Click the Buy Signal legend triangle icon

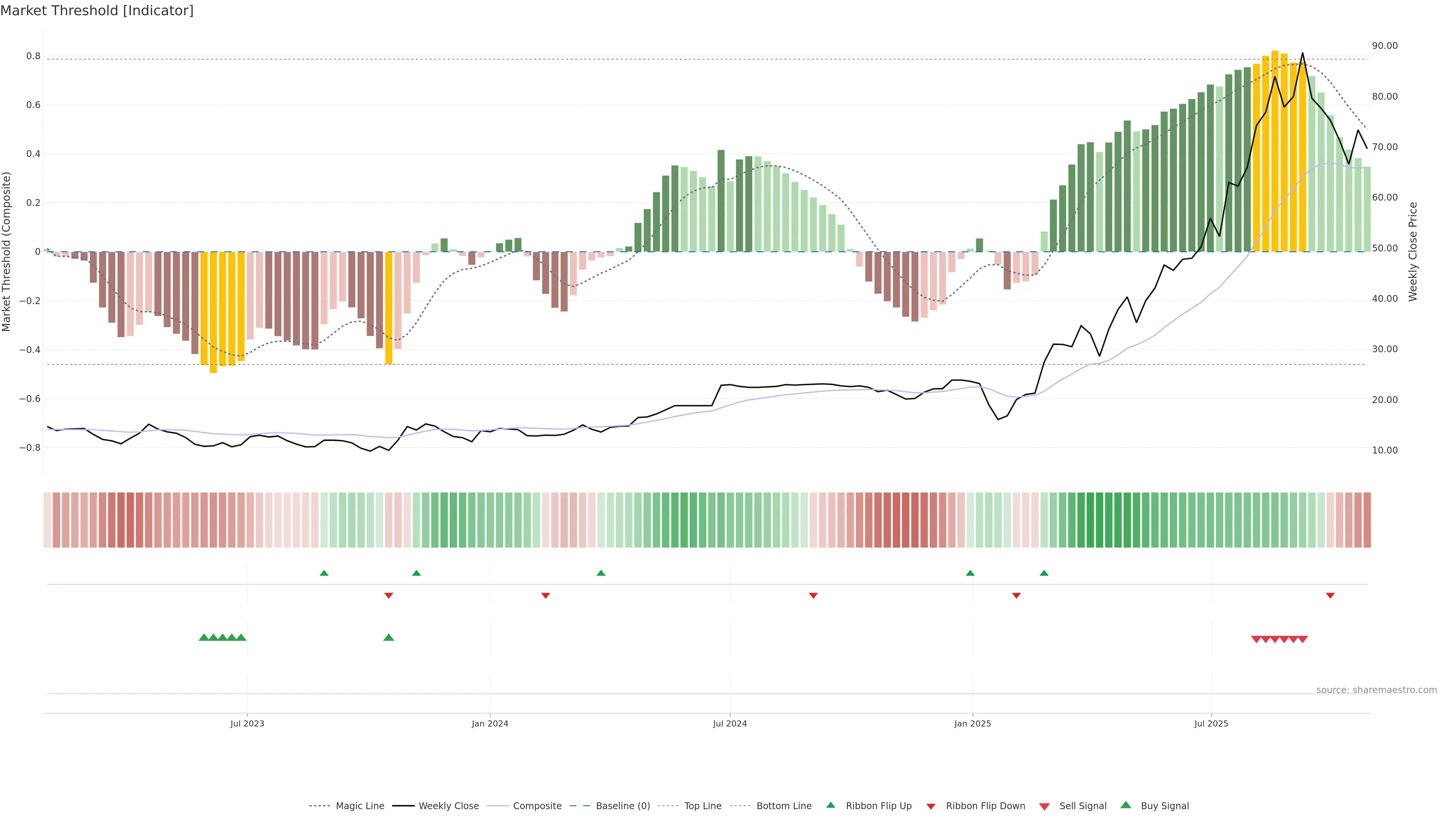(1126, 805)
